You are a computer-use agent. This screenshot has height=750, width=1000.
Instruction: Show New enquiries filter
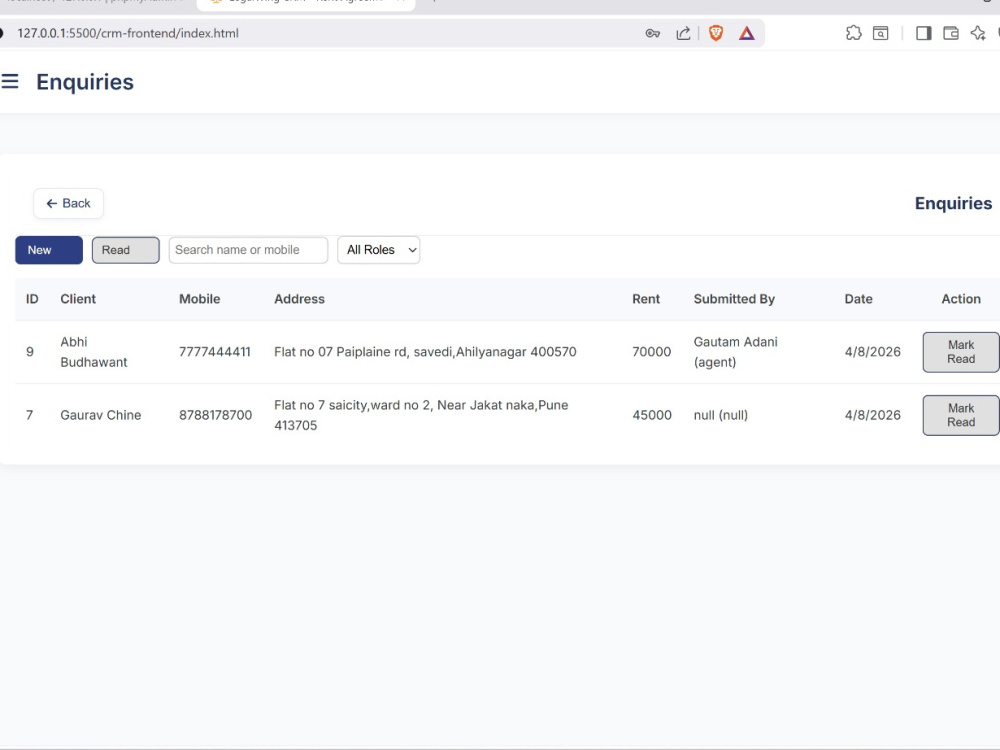pyautogui.click(x=49, y=250)
